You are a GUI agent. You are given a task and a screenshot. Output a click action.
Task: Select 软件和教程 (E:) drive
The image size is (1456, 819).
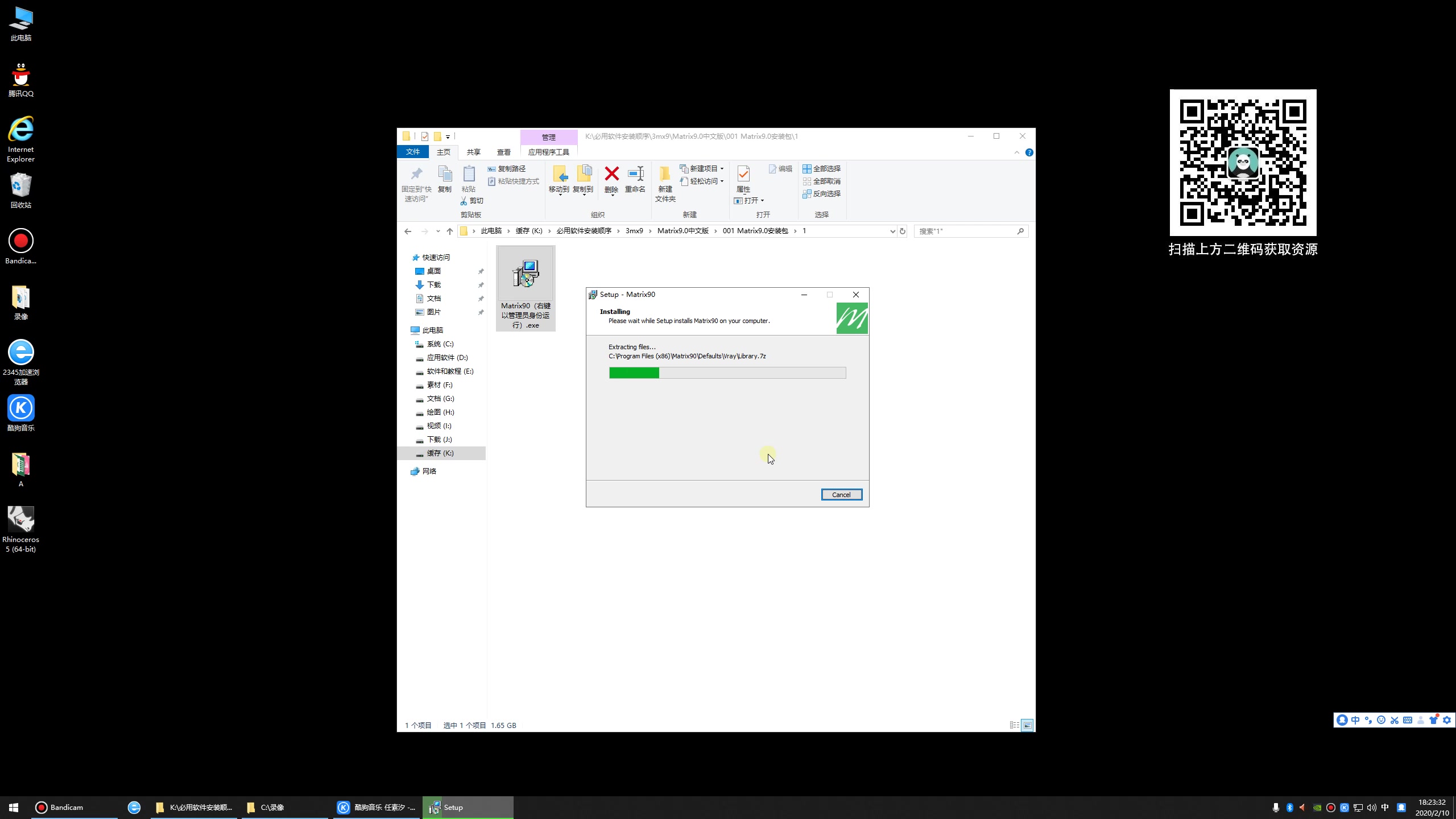[450, 371]
